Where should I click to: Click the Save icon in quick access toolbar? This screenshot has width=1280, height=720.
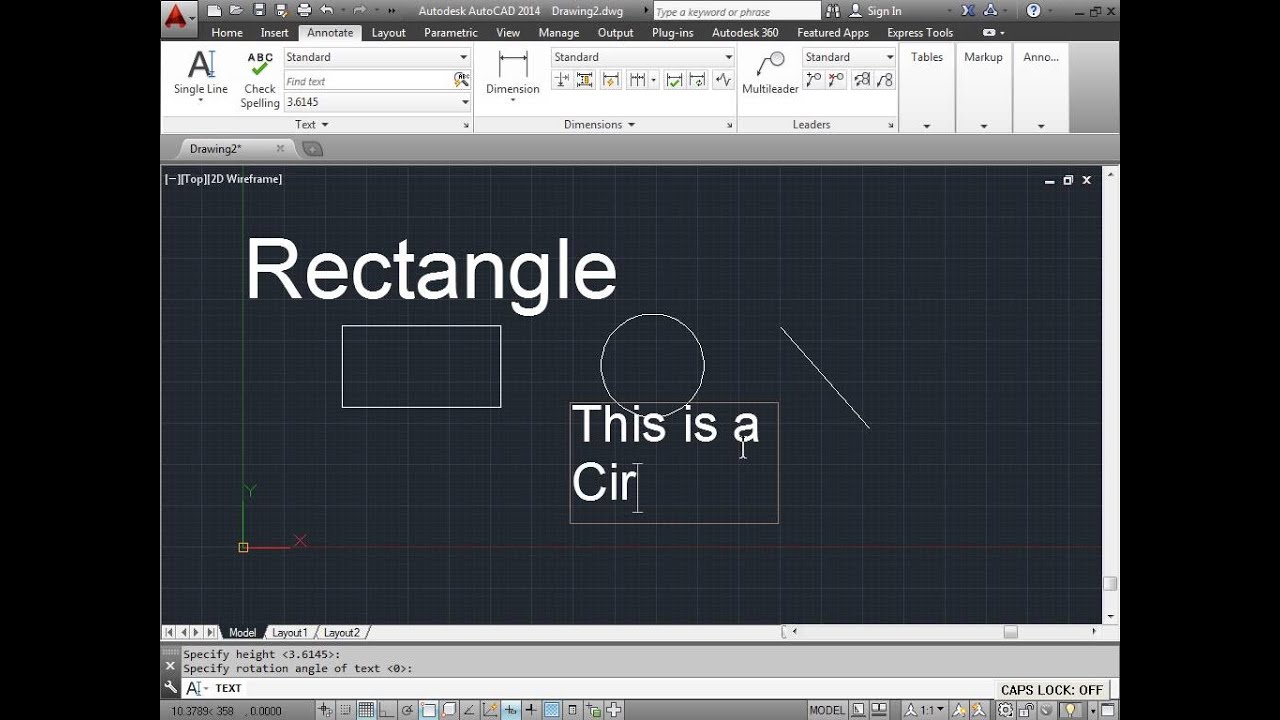(x=259, y=11)
